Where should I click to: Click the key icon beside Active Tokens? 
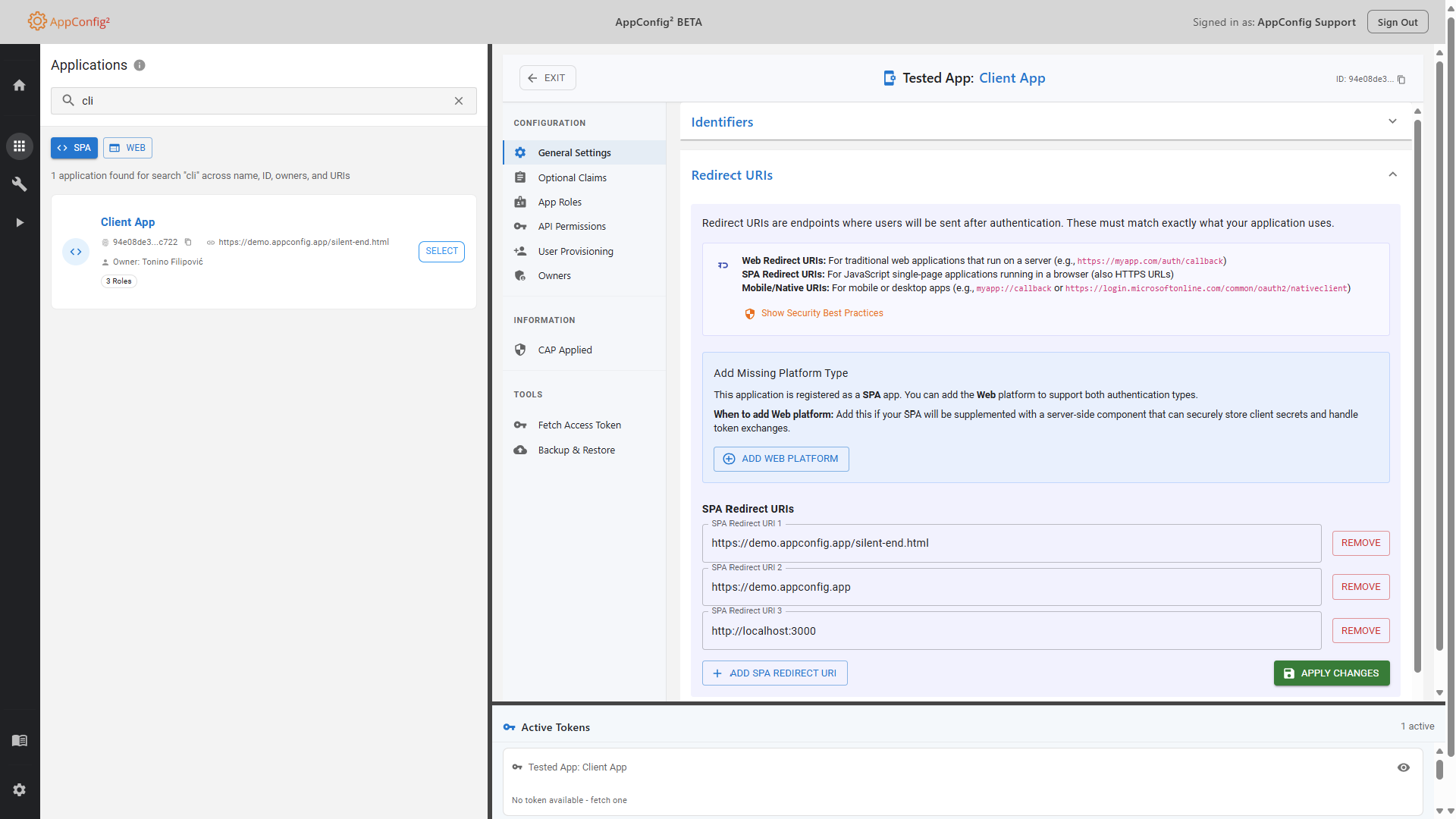[510, 727]
